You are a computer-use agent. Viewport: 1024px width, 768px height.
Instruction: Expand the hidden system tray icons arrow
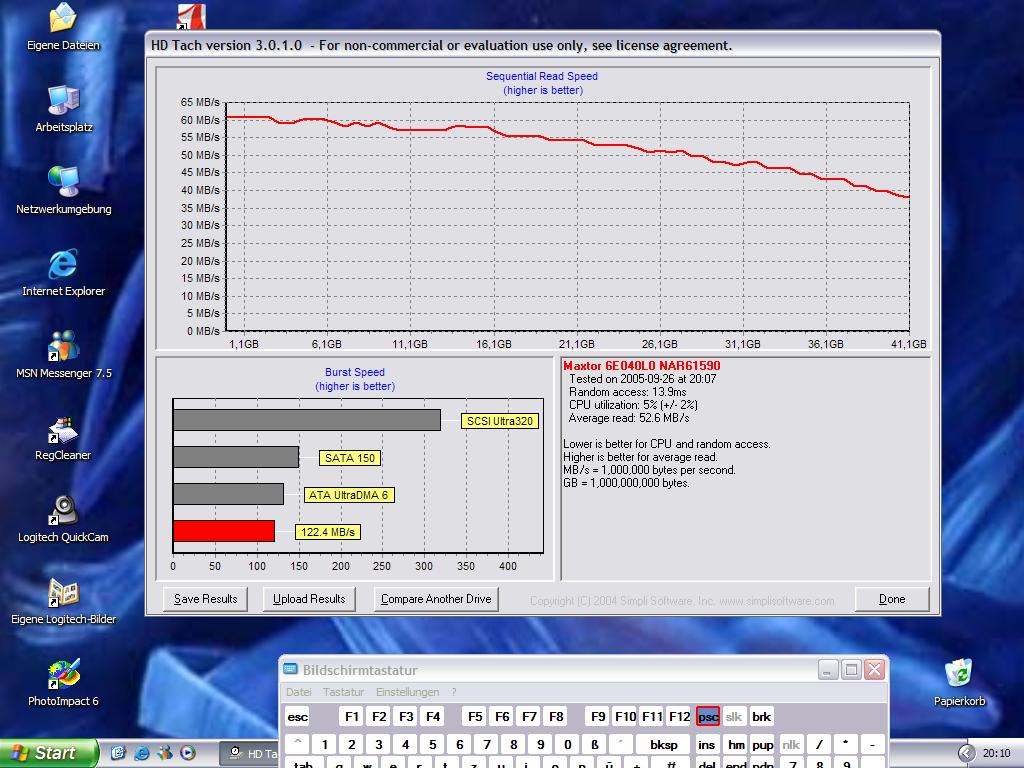(966, 753)
